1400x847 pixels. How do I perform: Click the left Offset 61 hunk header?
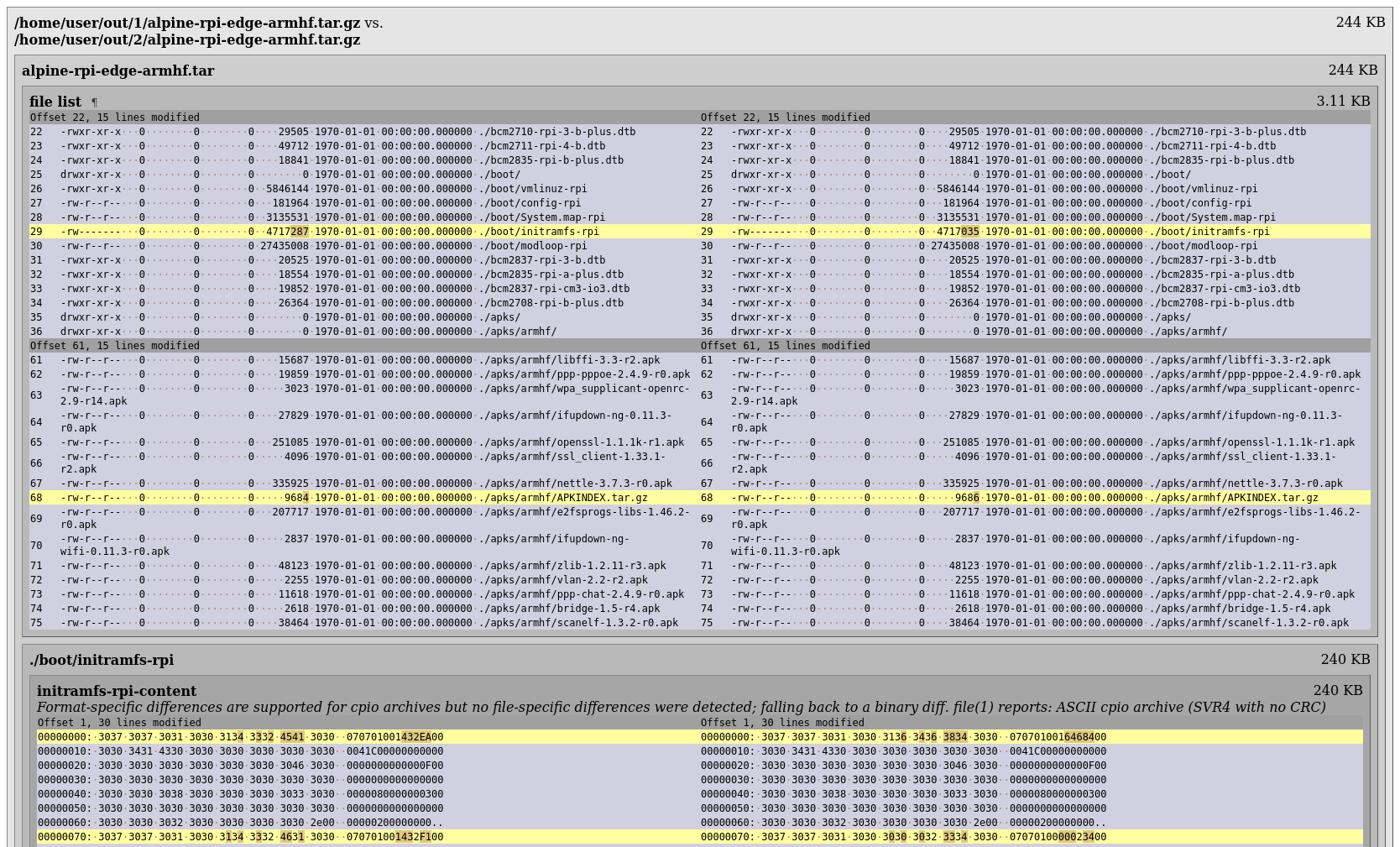pos(115,346)
